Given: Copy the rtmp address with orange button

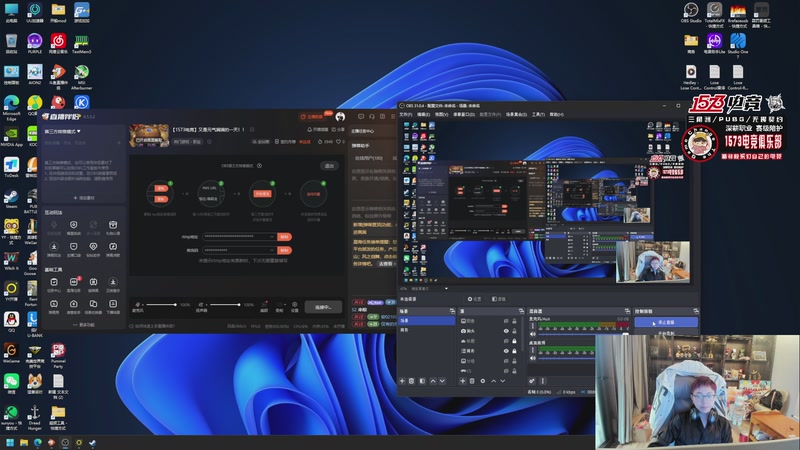Looking at the screenshot, I should (285, 236).
